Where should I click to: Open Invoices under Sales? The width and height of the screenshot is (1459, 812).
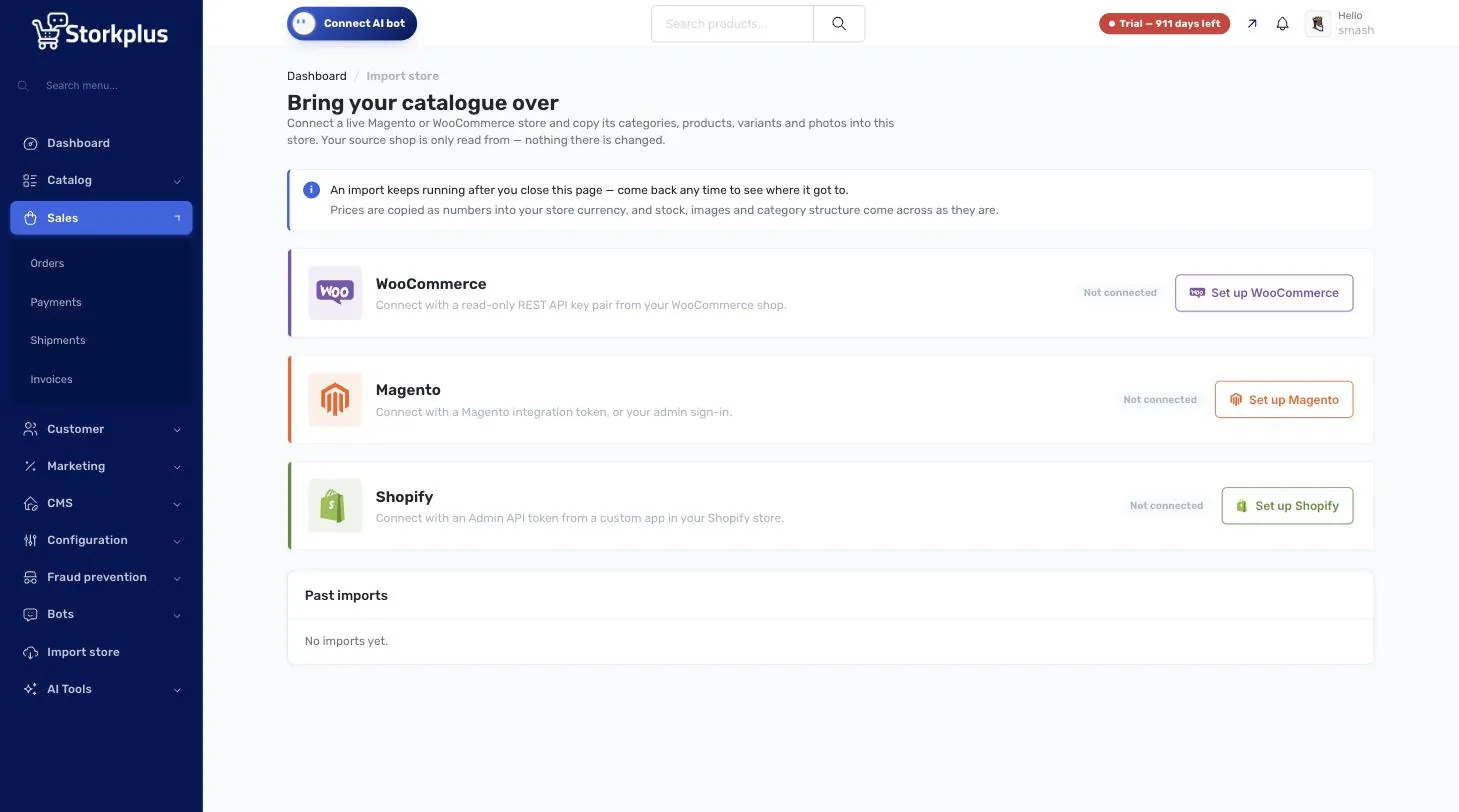point(51,379)
